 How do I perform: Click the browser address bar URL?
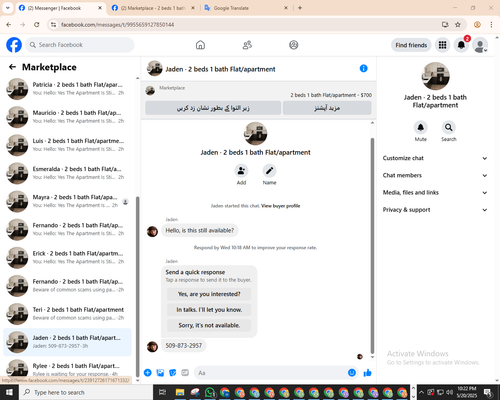point(117,25)
